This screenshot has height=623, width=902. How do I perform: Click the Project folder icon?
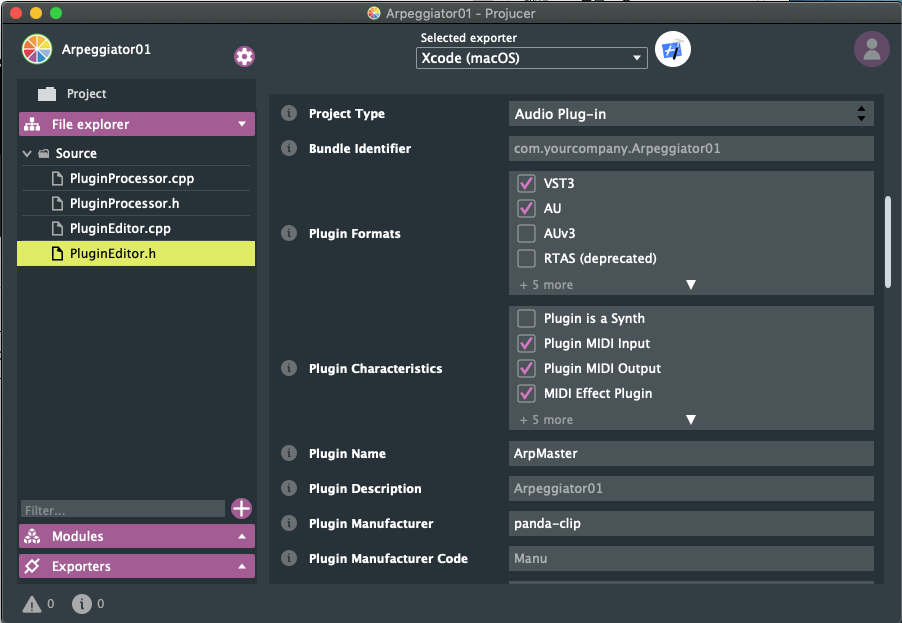pyautogui.click(x=47, y=94)
